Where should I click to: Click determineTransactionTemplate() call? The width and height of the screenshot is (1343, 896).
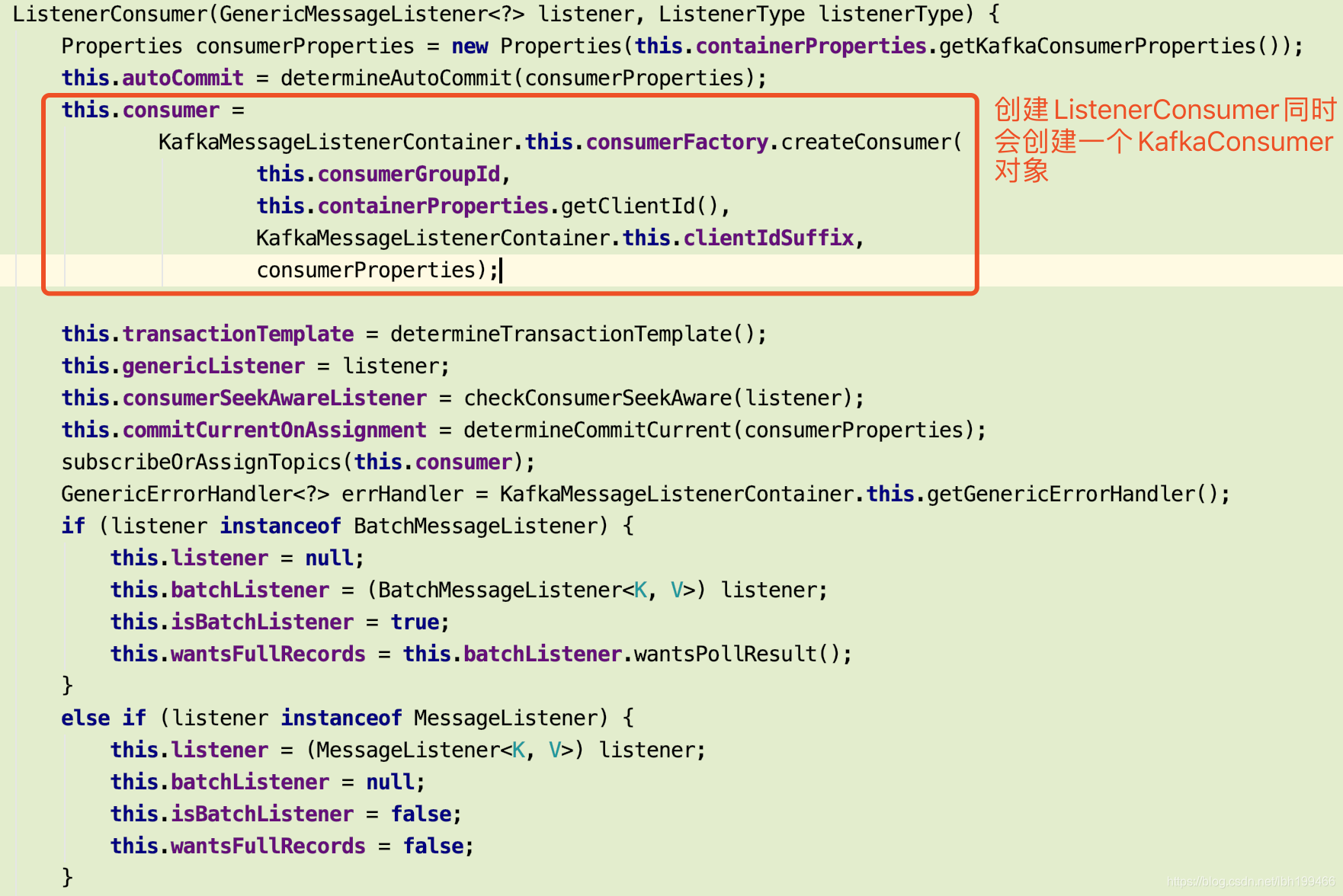(573, 334)
